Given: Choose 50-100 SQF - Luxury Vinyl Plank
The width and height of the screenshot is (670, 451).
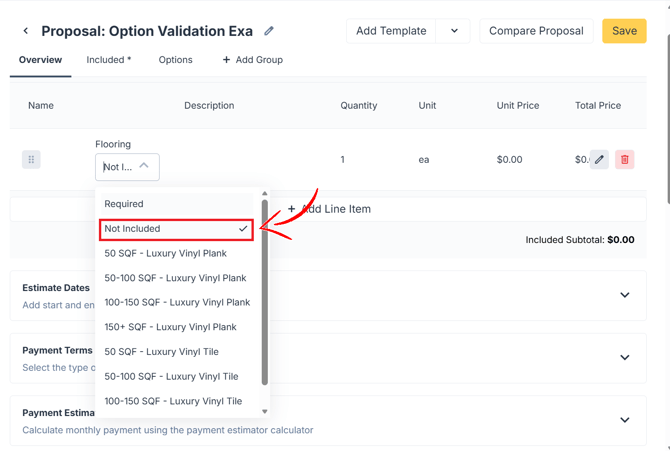Looking at the screenshot, I should coord(175,278).
